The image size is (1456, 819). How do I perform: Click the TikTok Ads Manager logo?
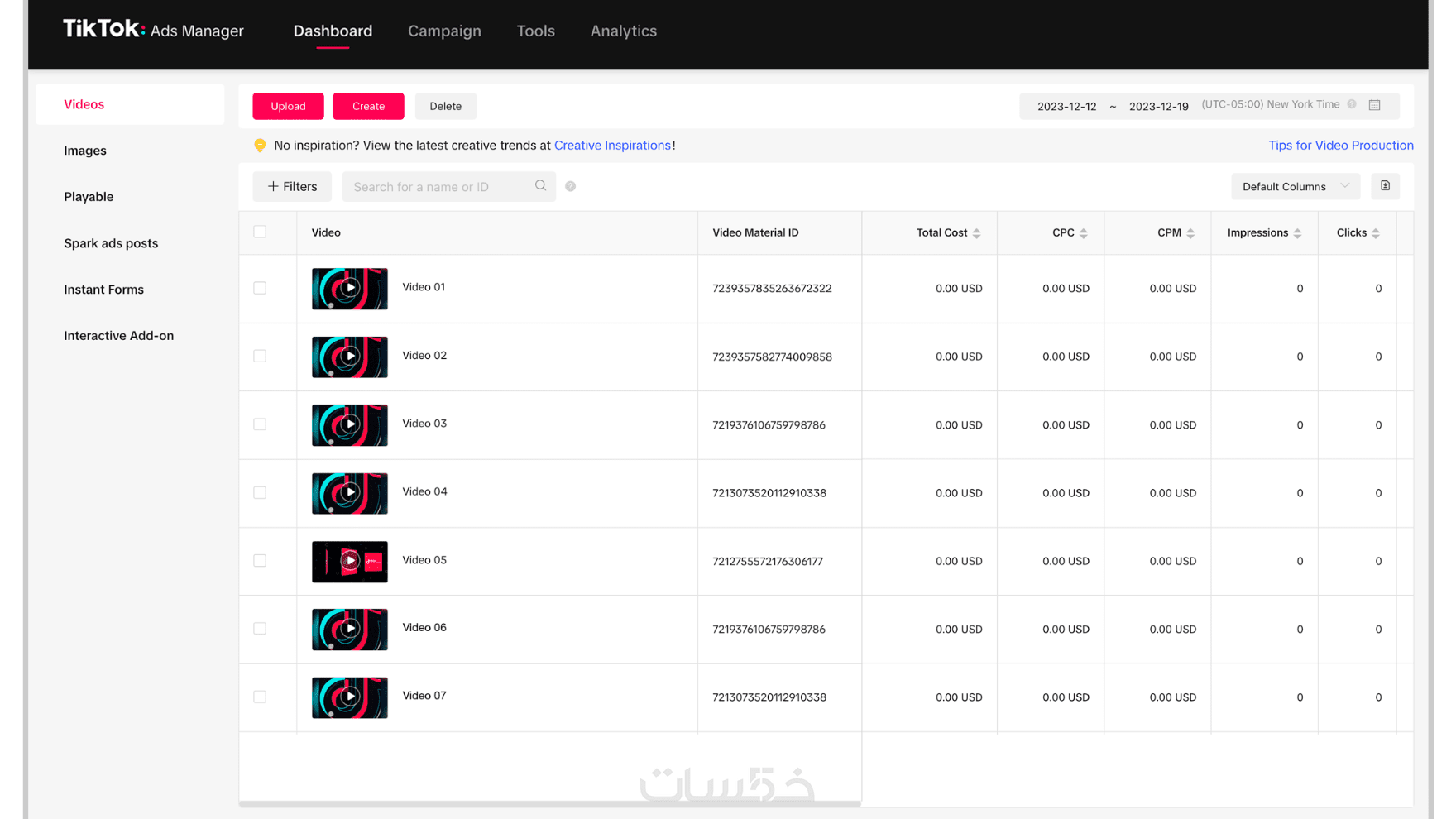tap(153, 30)
